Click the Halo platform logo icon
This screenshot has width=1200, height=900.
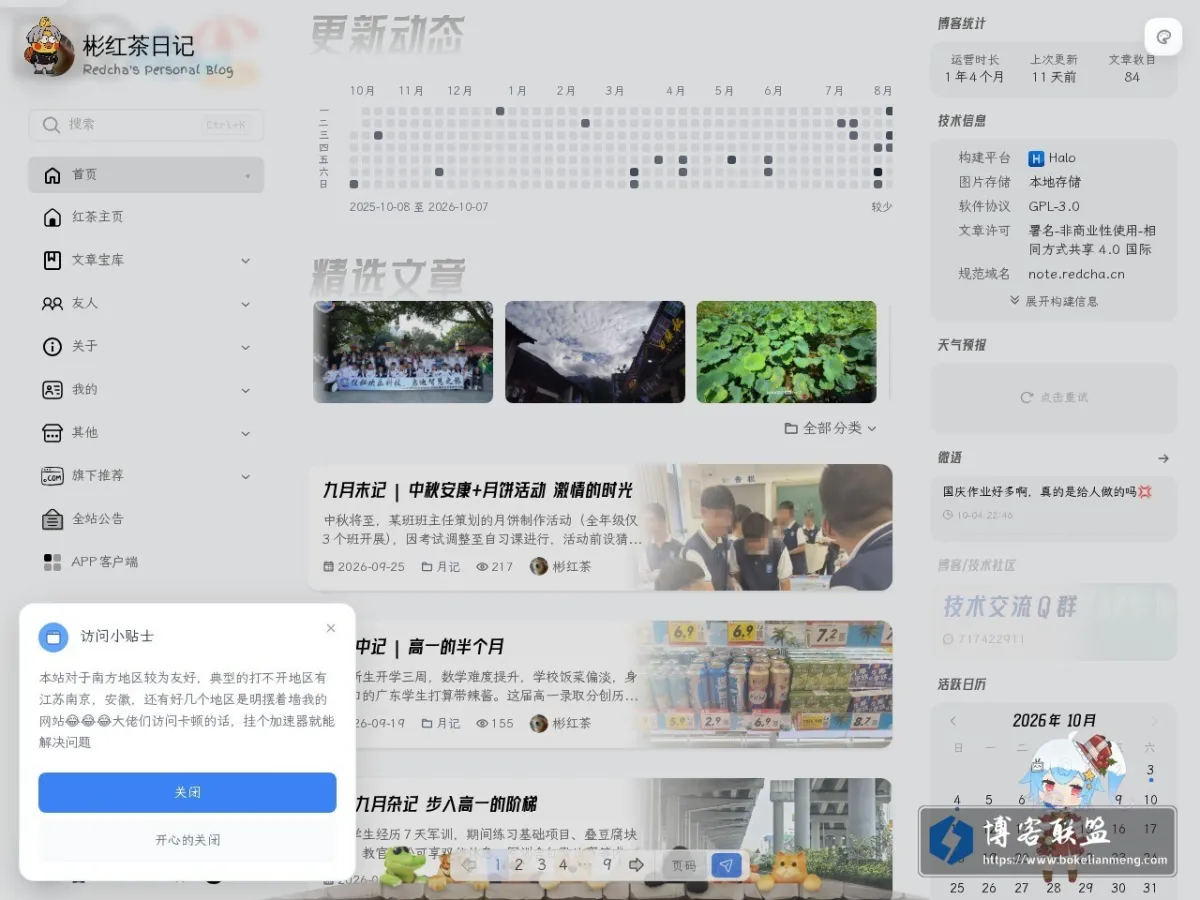[1036, 158]
